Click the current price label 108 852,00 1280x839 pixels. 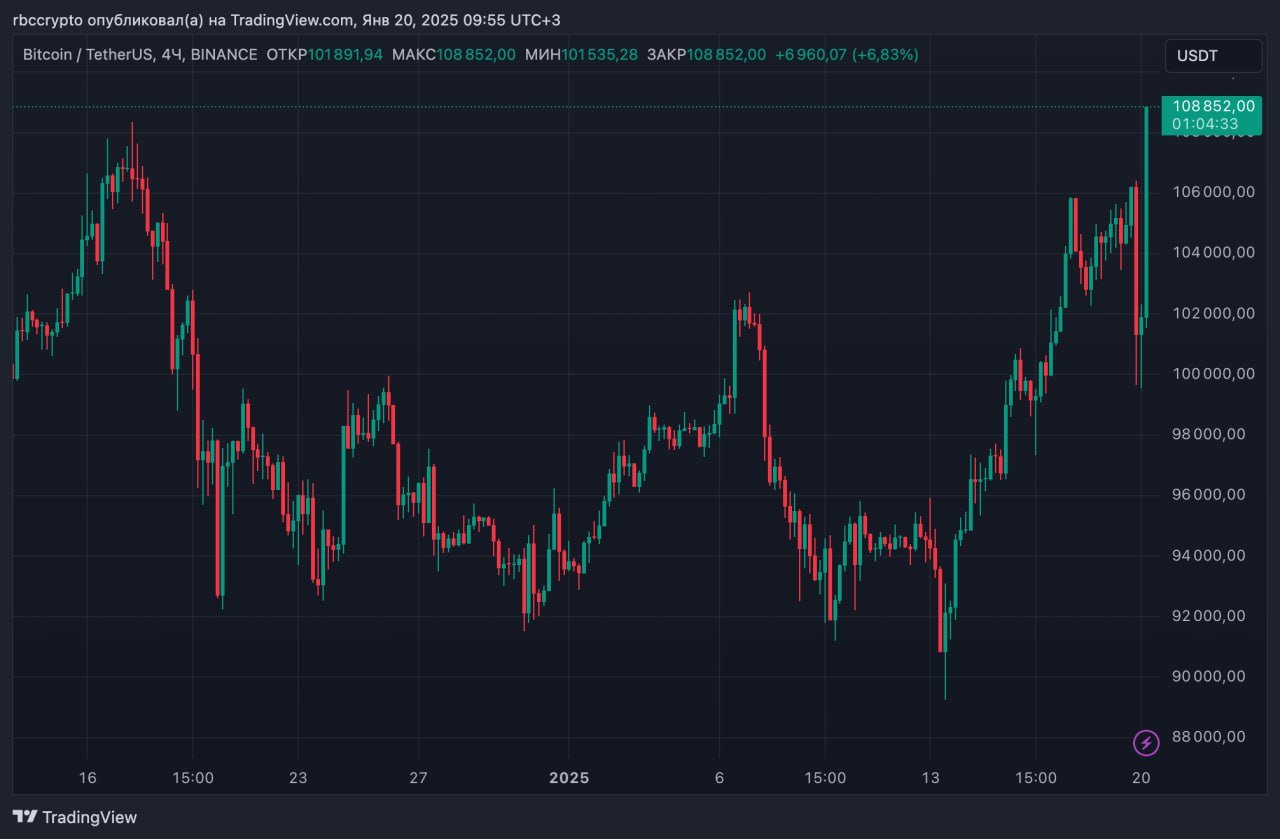[1214, 106]
